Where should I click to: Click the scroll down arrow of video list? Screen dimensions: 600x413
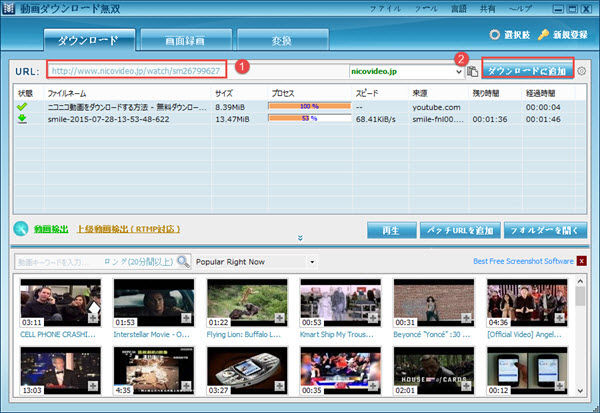[580, 391]
